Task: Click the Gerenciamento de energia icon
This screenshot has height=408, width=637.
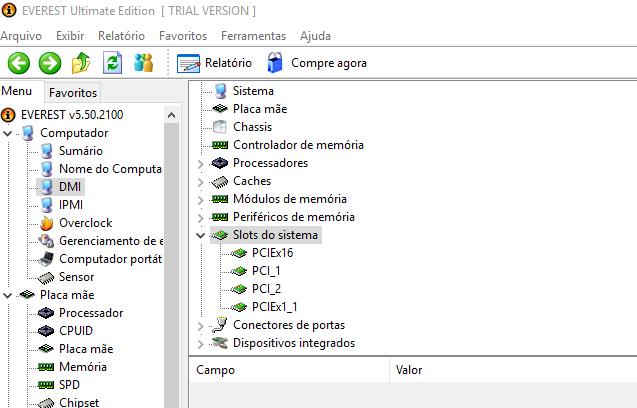Action: (46, 241)
